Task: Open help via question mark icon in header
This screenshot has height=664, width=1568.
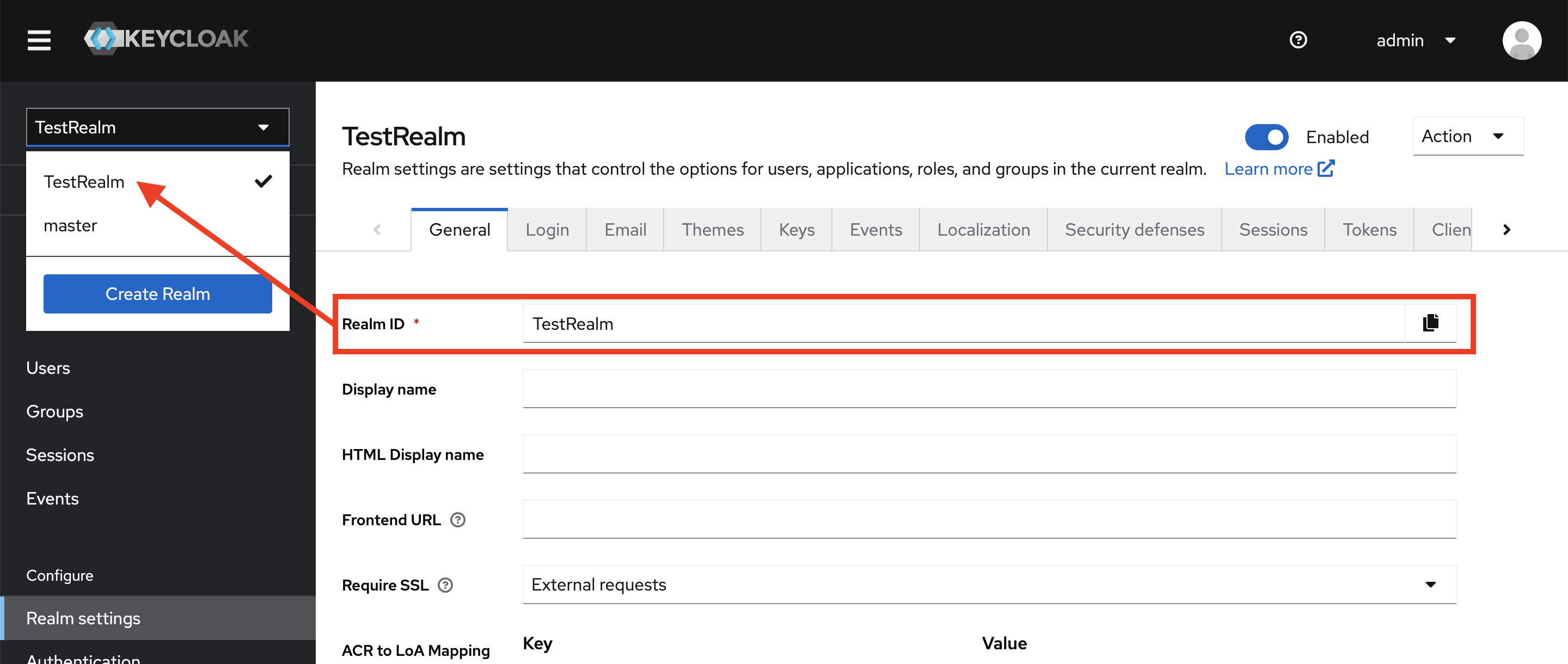Action: (x=1298, y=40)
